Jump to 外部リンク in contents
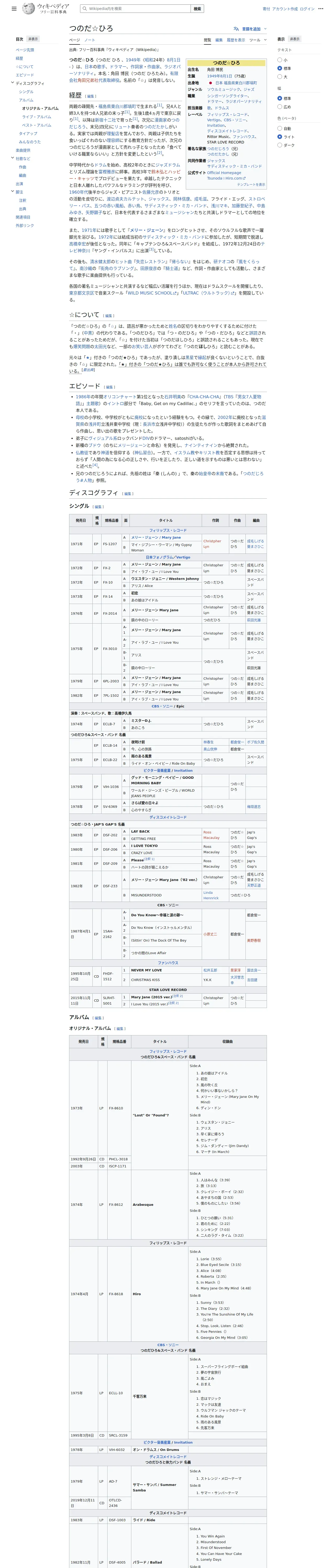336x1568 pixels. point(25,226)
